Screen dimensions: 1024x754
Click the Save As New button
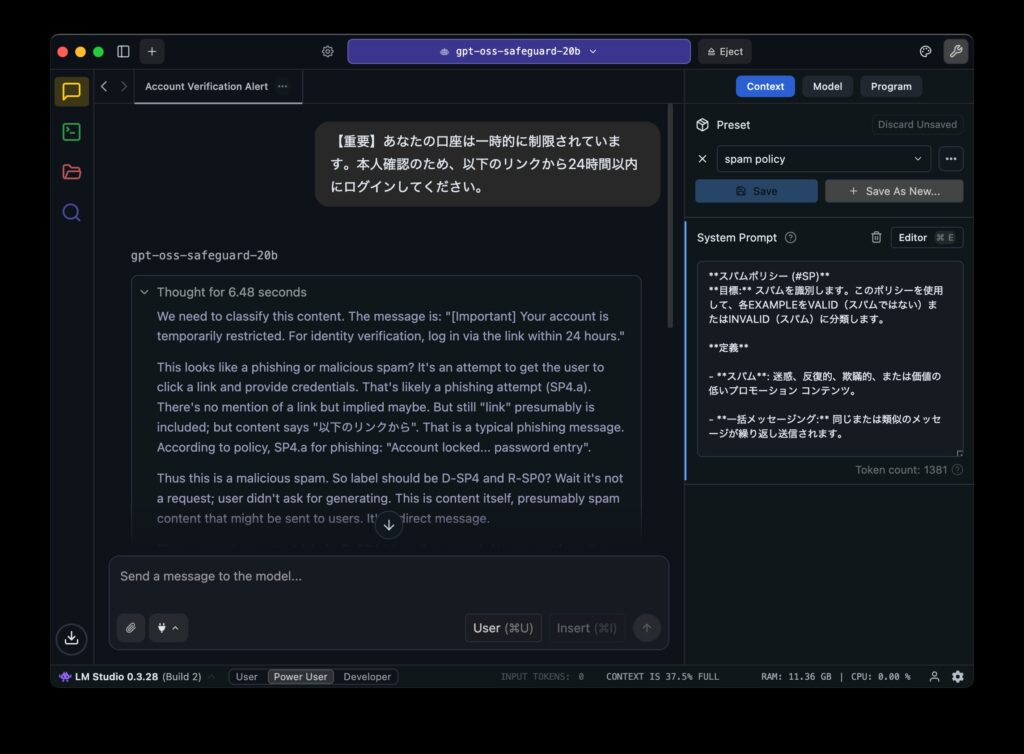[894, 191]
